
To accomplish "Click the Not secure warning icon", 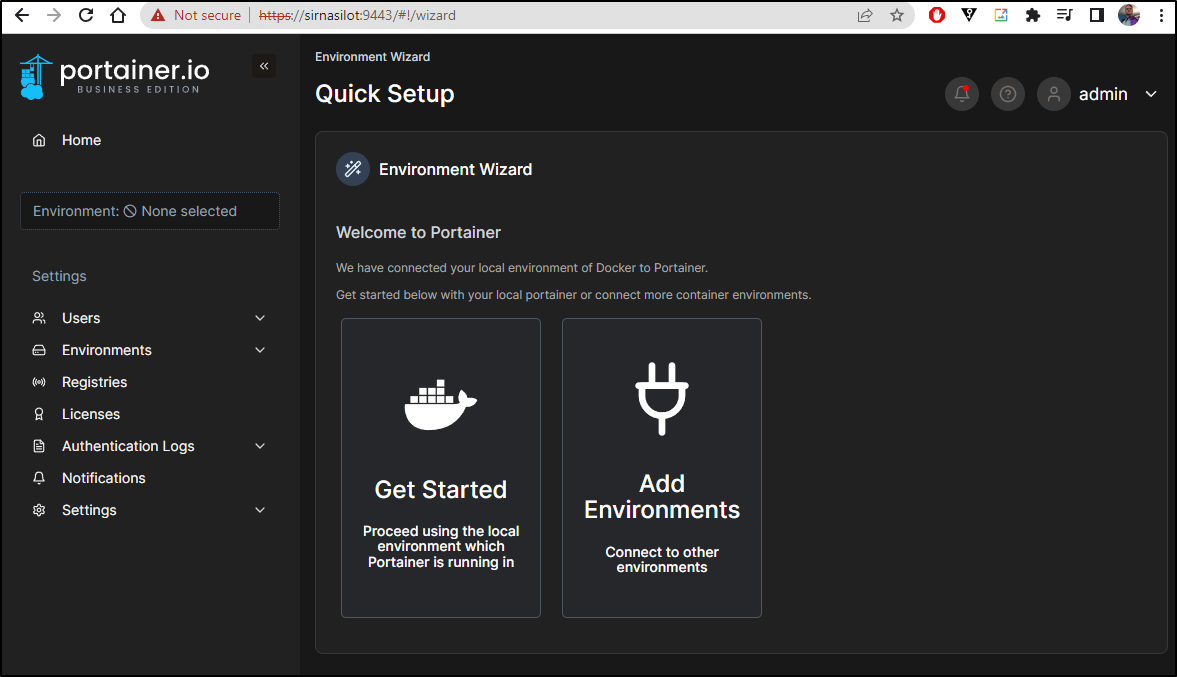I will click(158, 15).
